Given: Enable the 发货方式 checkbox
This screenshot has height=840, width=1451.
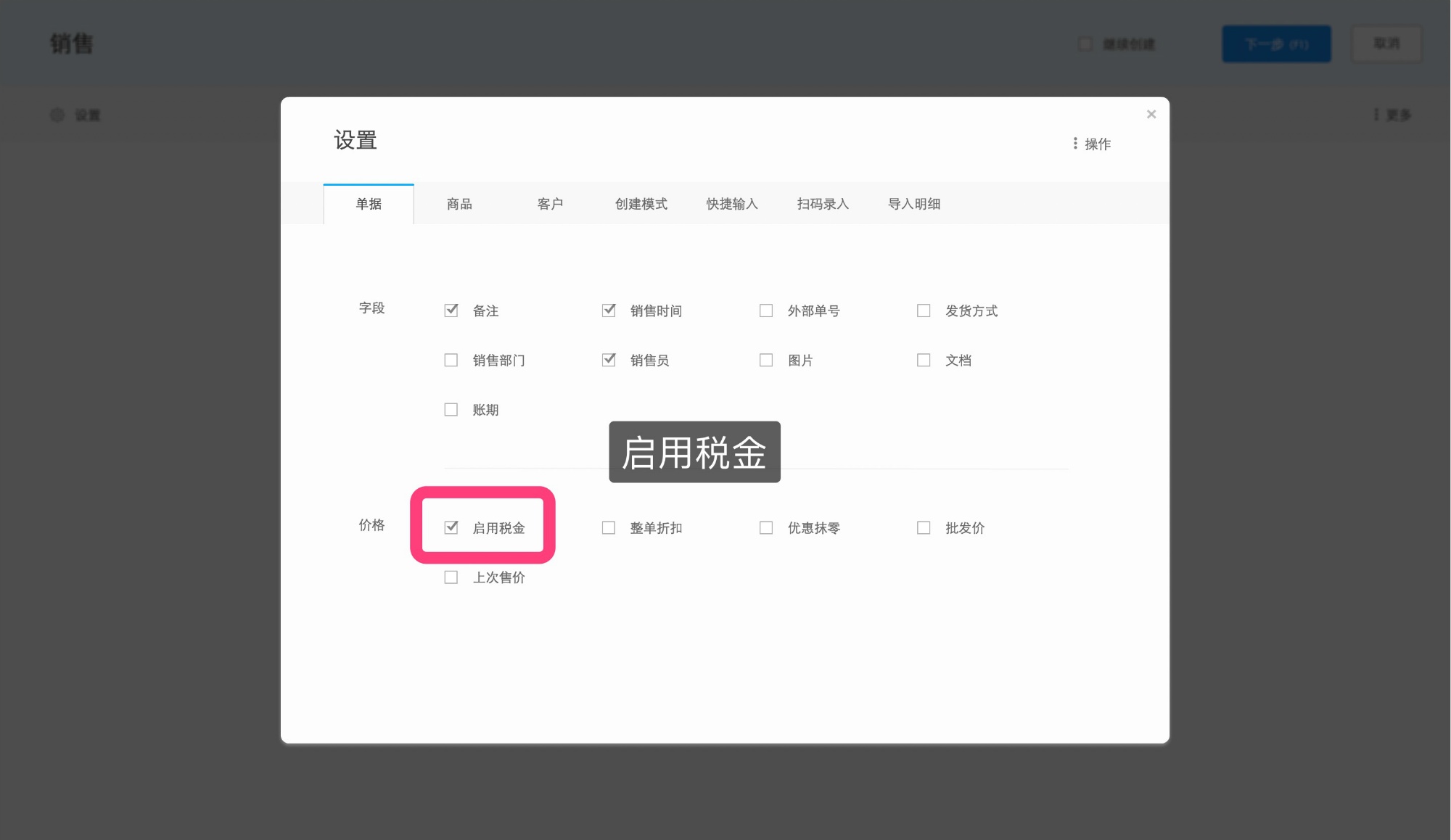Looking at the screenshot, I should coord(924,310).
